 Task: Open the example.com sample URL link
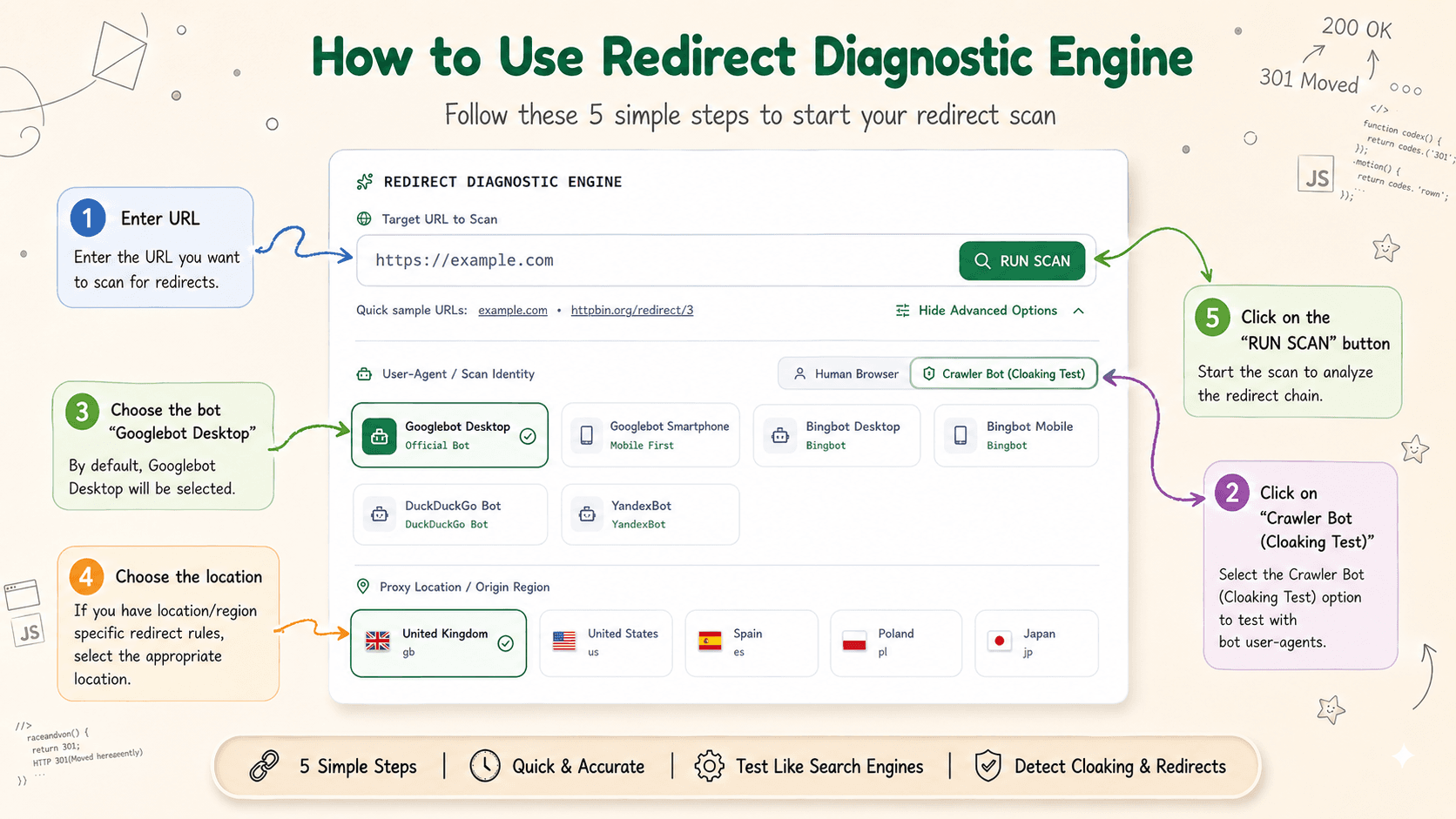[x=513, y=310]
